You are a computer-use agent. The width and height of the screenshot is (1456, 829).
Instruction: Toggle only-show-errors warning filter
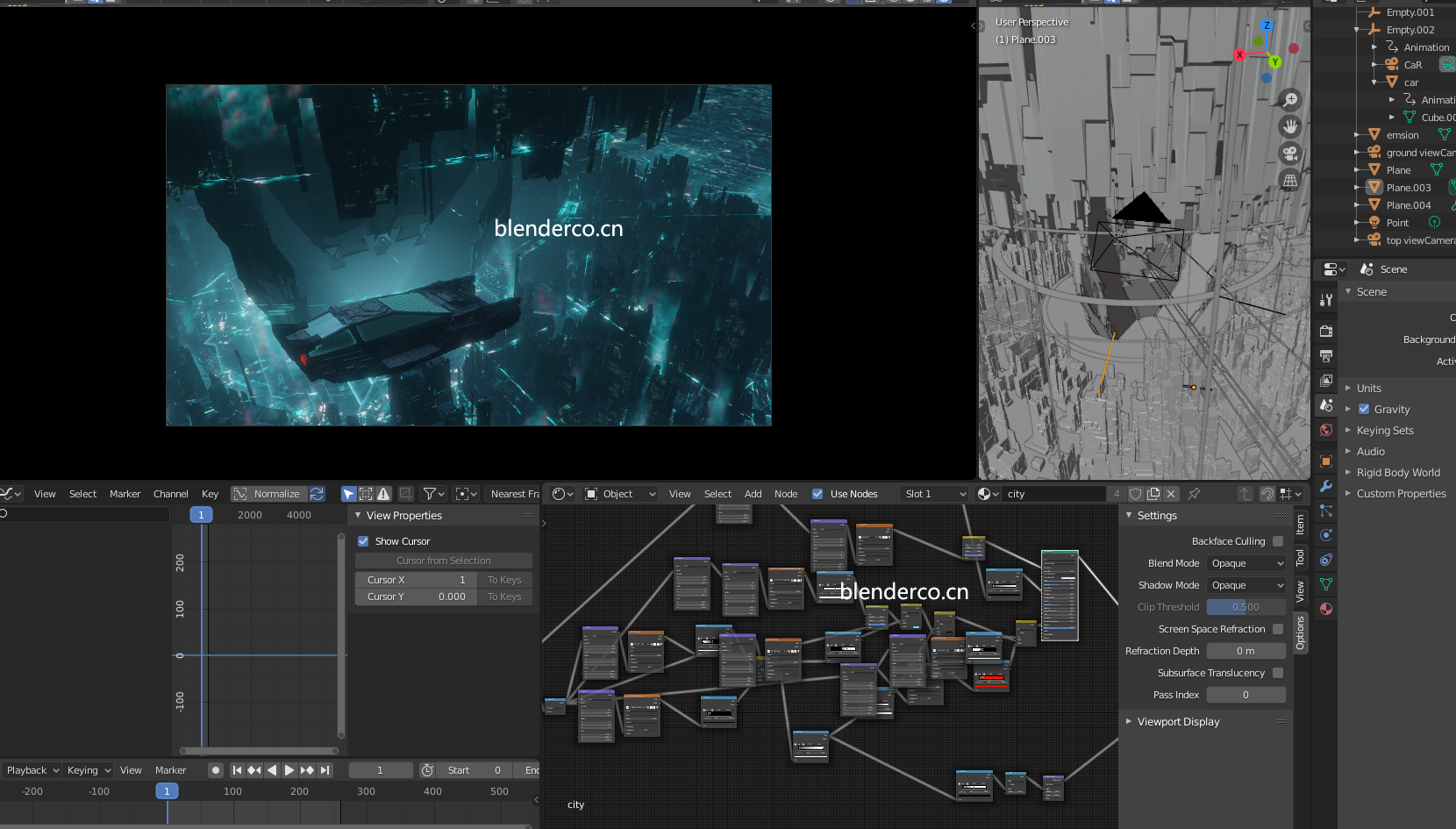383,494
